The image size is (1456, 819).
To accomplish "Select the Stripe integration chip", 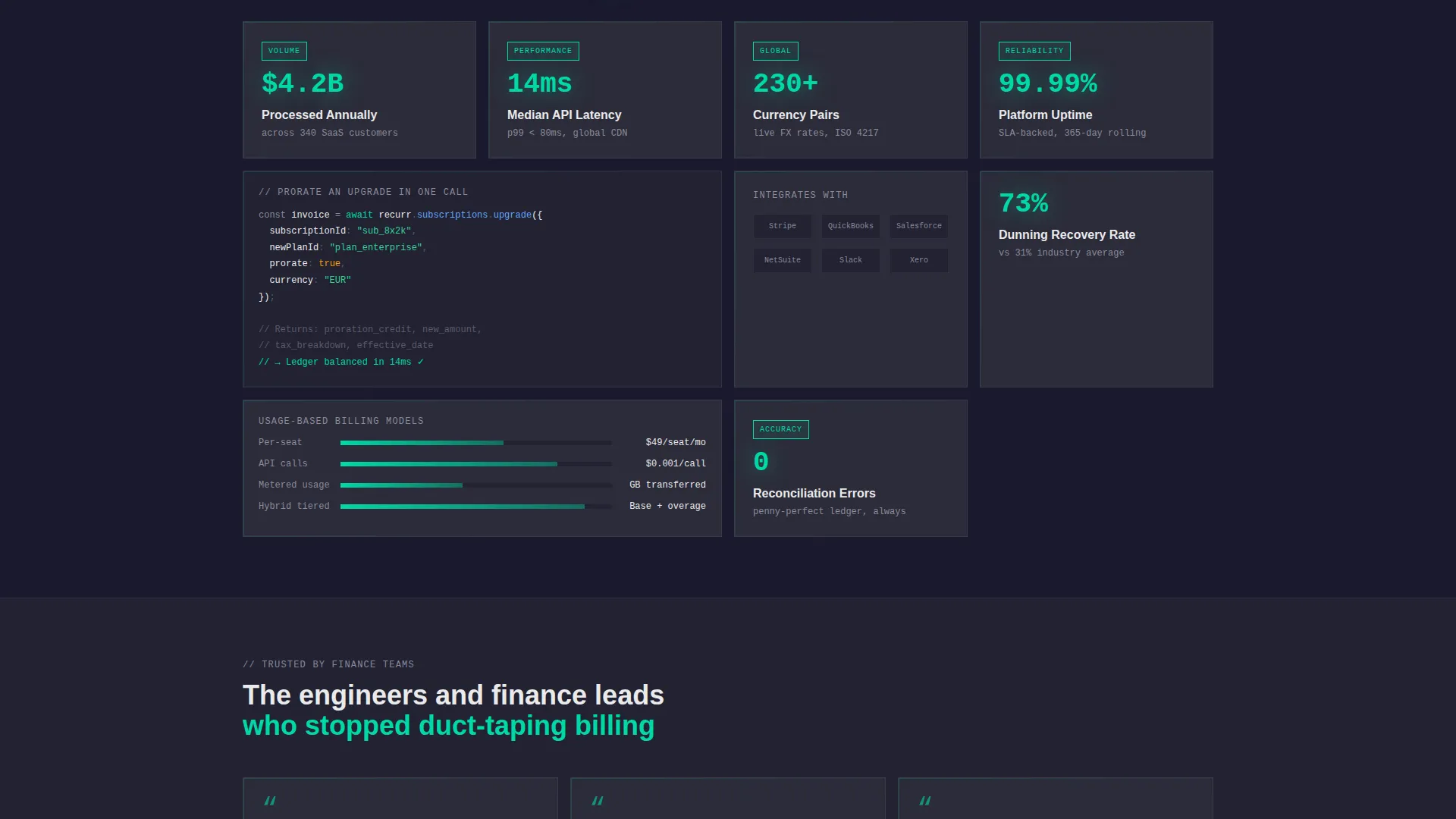I will 782,226.
